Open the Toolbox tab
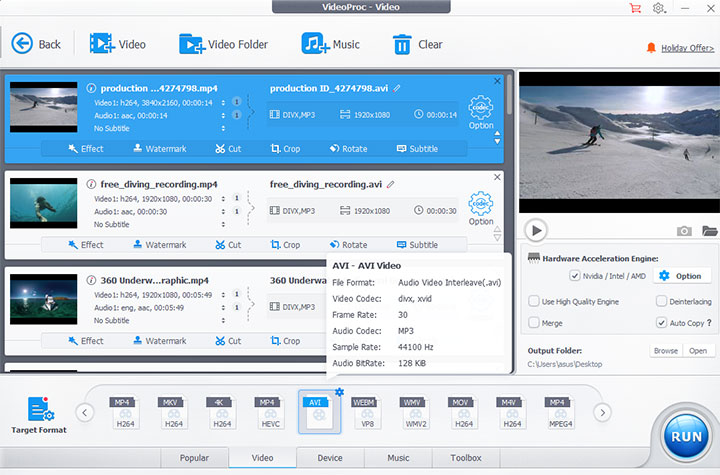Image resolution: width=720 pixels, height=475 pixels. pyautogui.click(x=465, y=459)
